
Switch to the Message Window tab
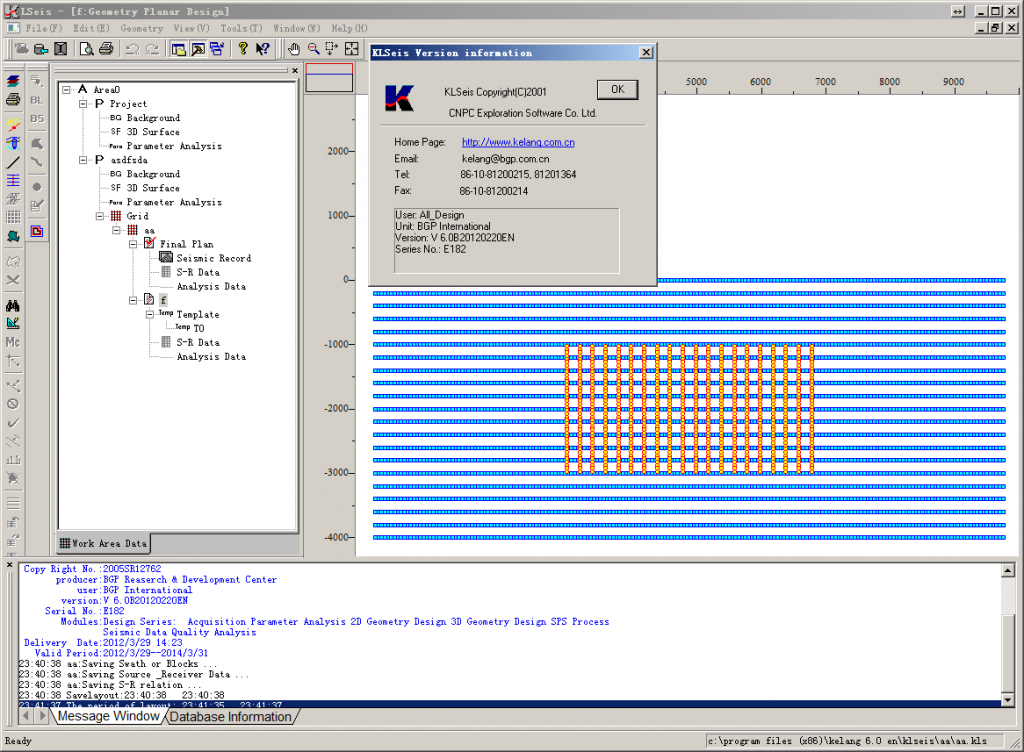click(x=108, y=716)
